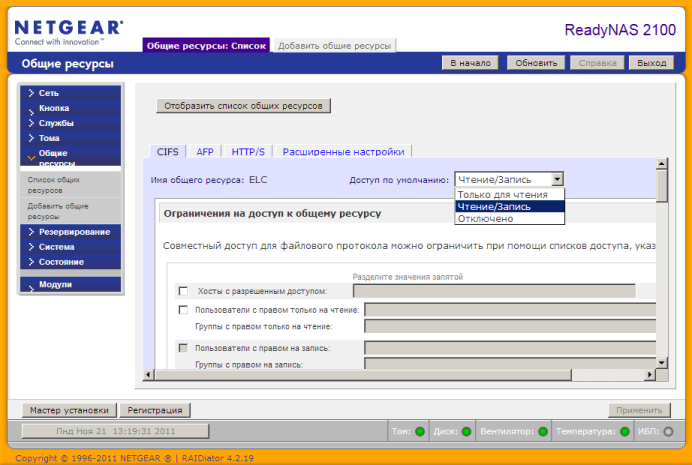Open the Доступ по умолчанию dropdown

click(x=509, y=180)
